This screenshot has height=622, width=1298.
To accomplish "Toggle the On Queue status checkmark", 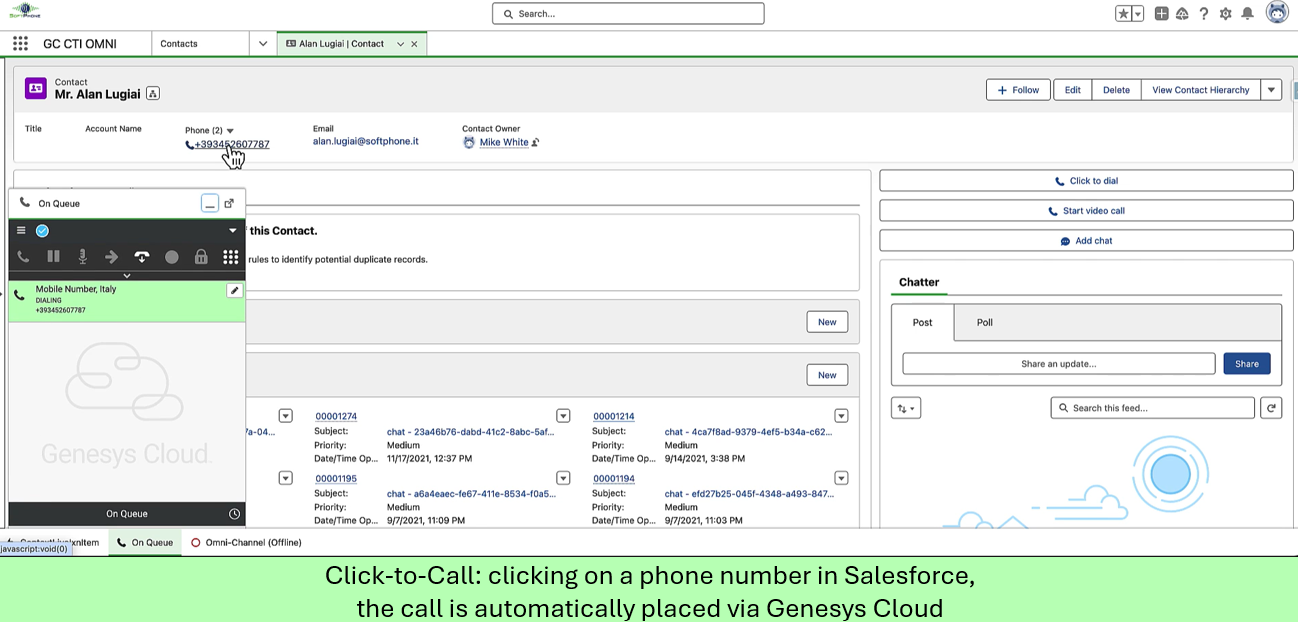I will coord(42,230).
